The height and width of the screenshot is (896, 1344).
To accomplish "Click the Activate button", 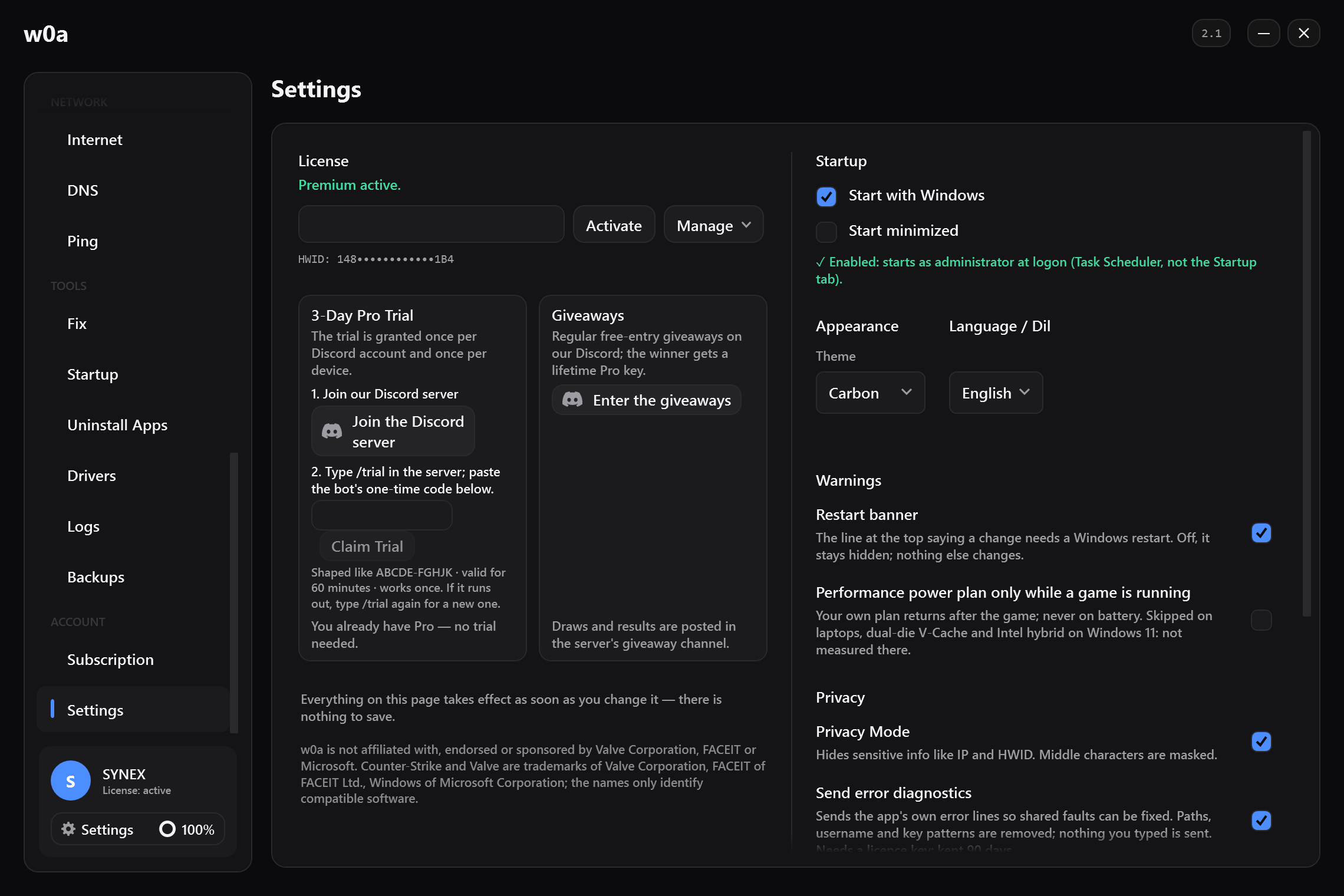I will click(614, 225).
